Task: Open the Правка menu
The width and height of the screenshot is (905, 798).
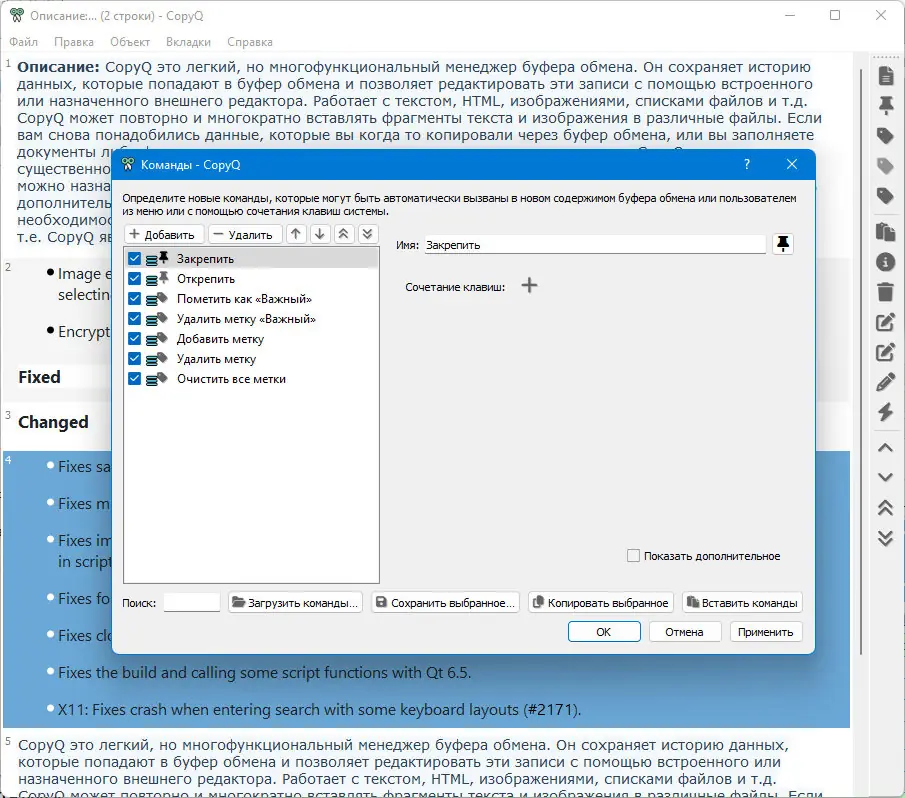Action: pyautogui.click(x=74, y=42)
